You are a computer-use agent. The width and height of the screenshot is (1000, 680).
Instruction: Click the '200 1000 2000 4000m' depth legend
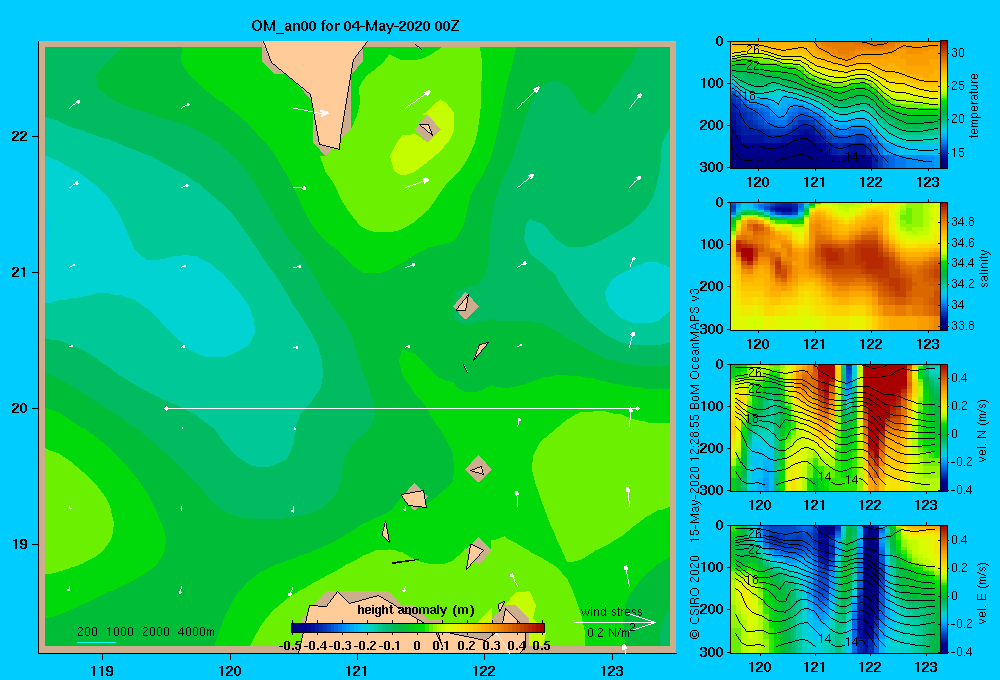tap(145, 632)
